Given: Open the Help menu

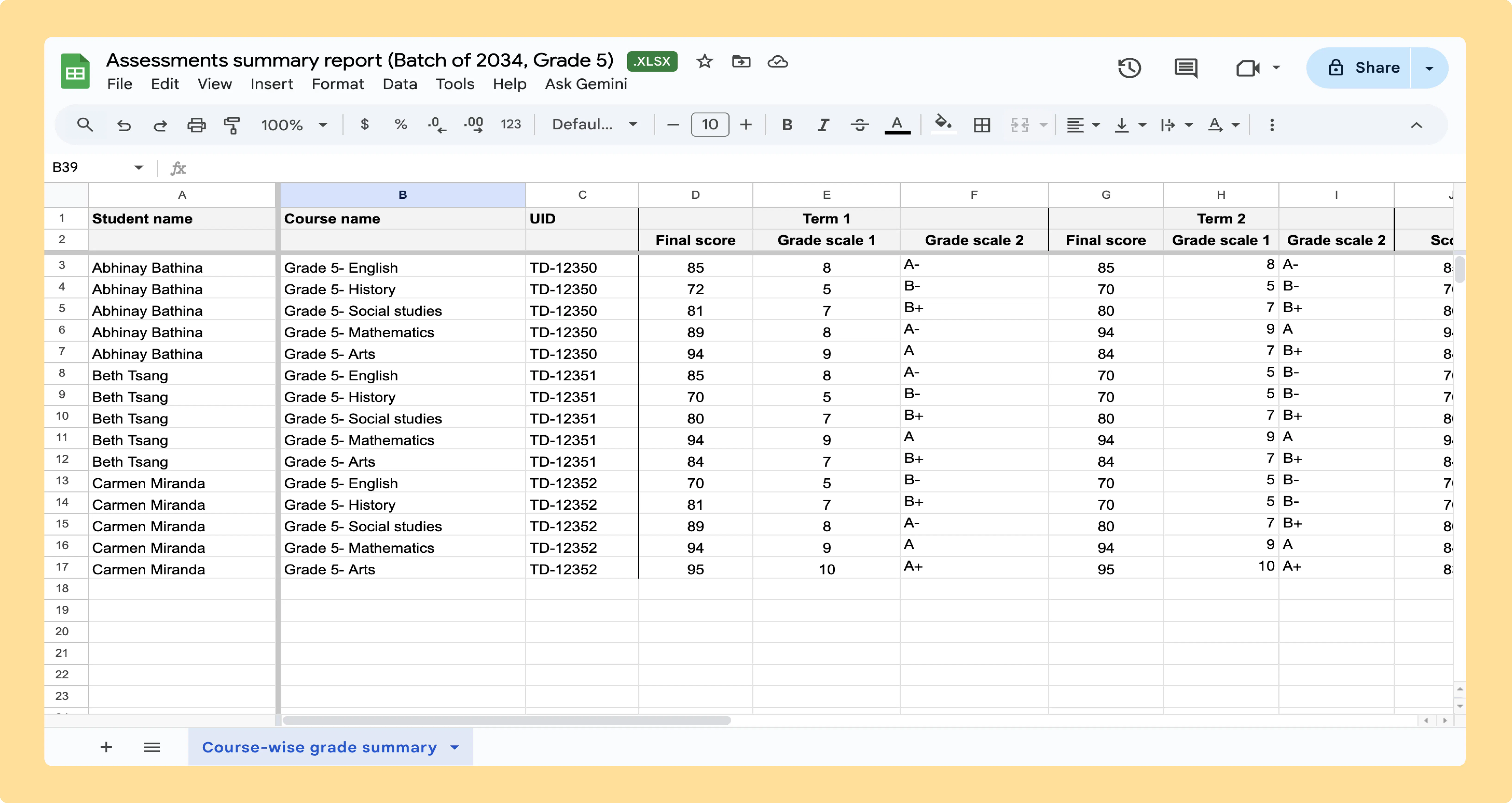Looking at the screenshot, I should (509, 84).
